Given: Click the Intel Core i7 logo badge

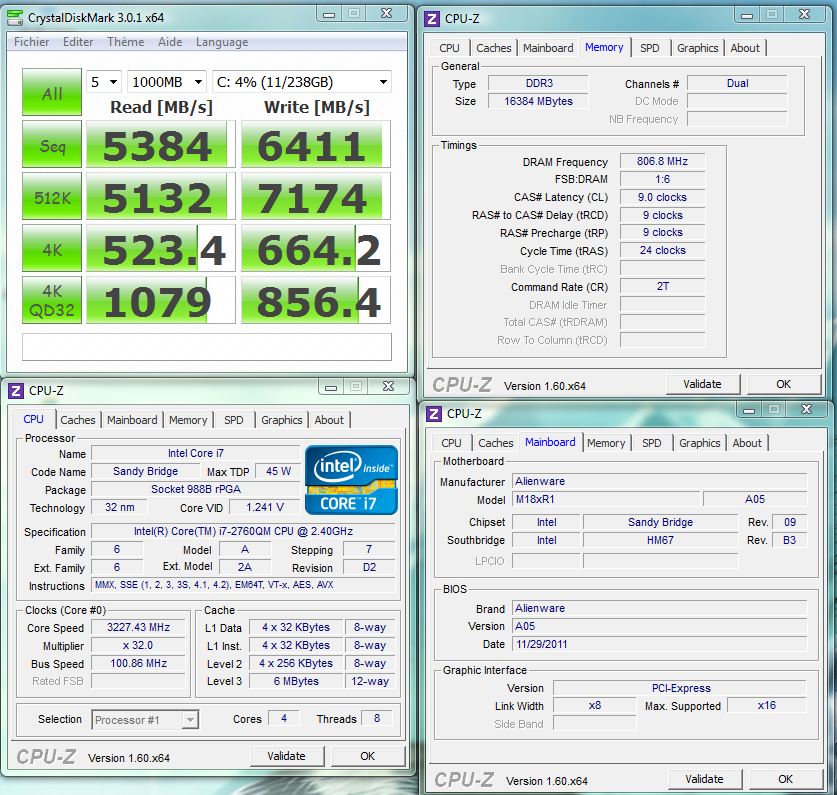Looking at the screenshot, I should tap(351, 480).
